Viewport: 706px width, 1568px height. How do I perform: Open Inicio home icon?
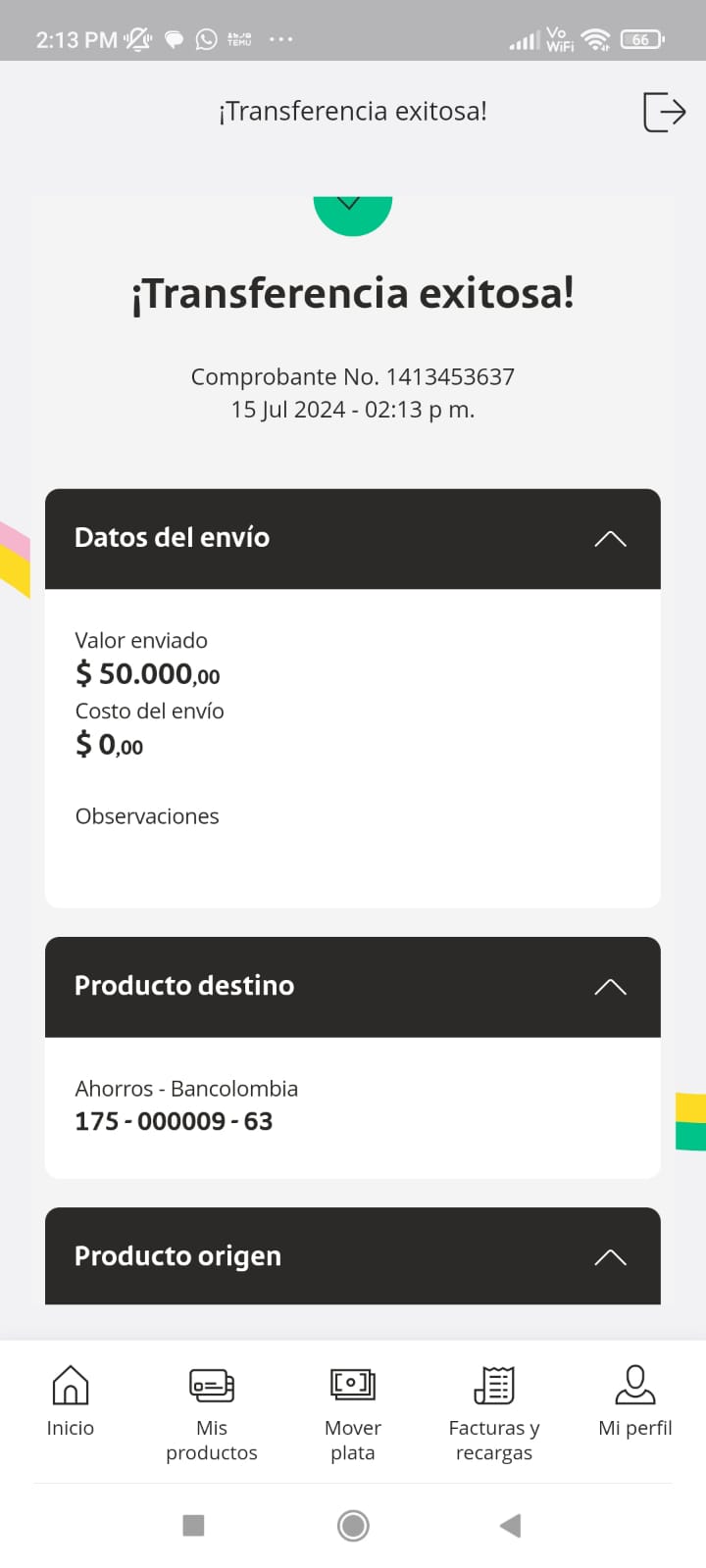coord(71,1386)
